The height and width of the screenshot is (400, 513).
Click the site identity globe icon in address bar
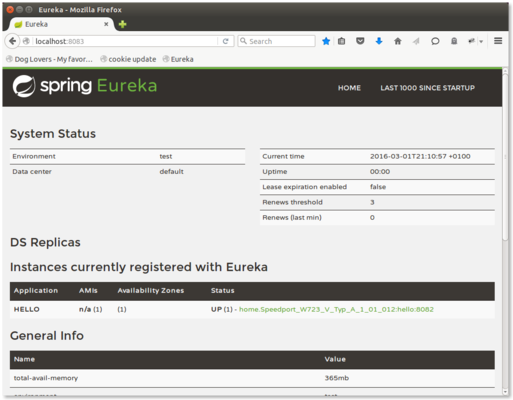pyautogui.click(x=26, y=41)
